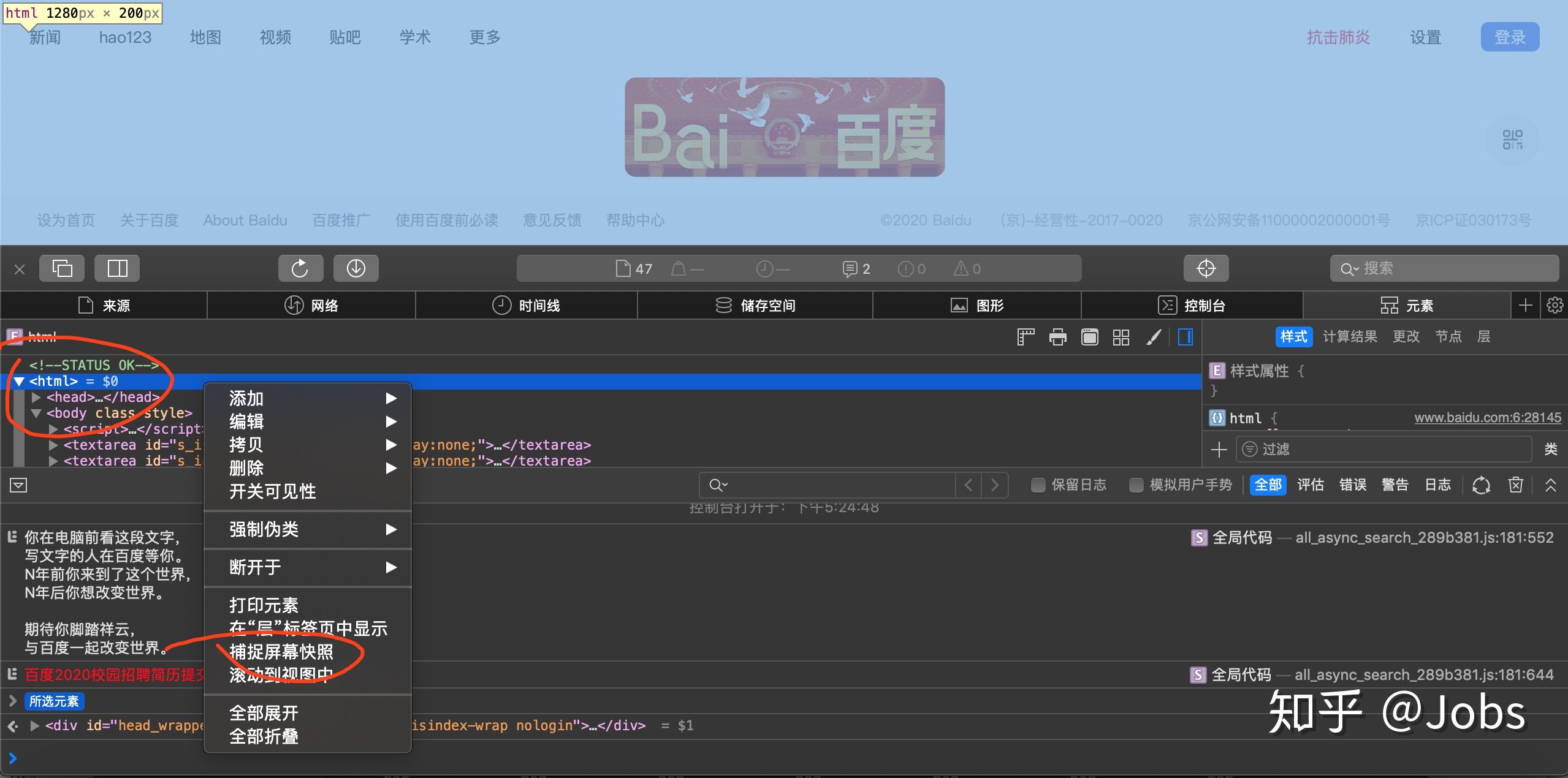Click the error count indicator showing 0
The height and width of the screenshot is (778, 1568).
911,268
